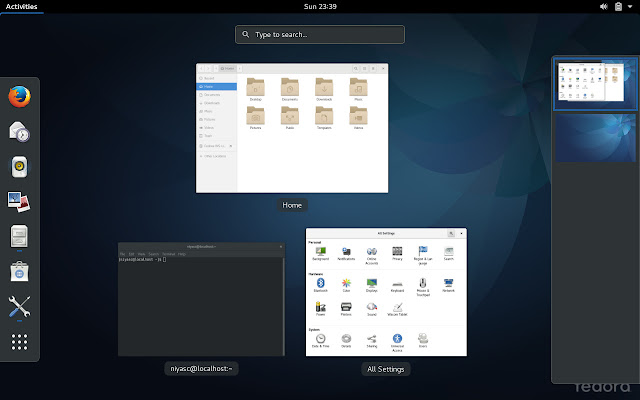Screen dimensions: 640x400
Task: Open Public folder in Home window
Action: point(290,118)
